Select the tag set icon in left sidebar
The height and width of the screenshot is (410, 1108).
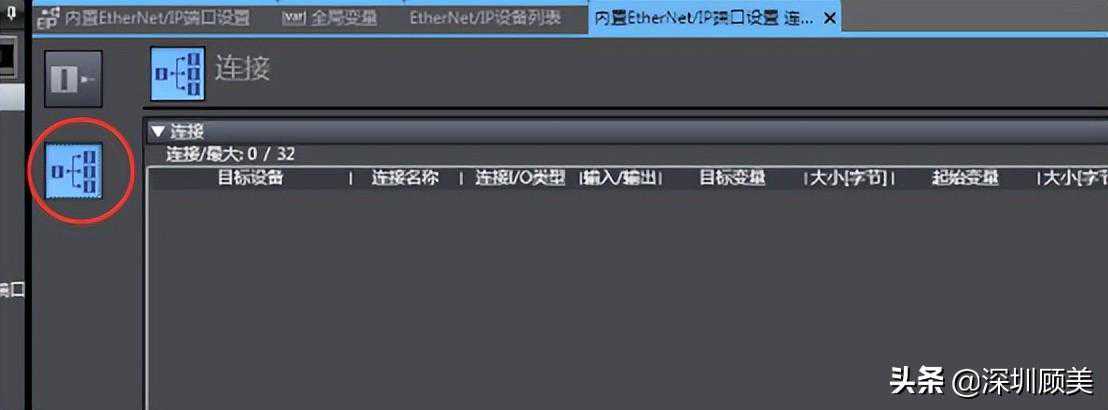[74, 79]
